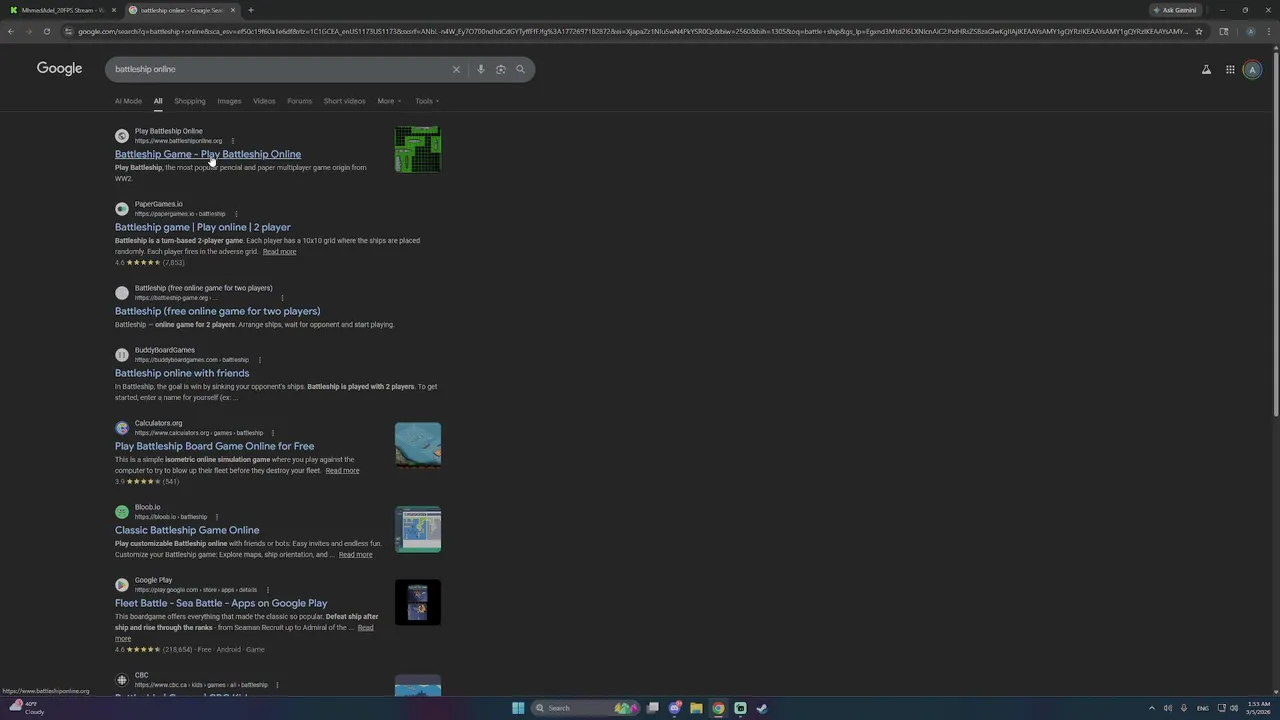Open Fleet Battle - Sea Battle Google Play link
Image resolution: width=1280 pixels, height=720 pixels.
tap(221, 603)
